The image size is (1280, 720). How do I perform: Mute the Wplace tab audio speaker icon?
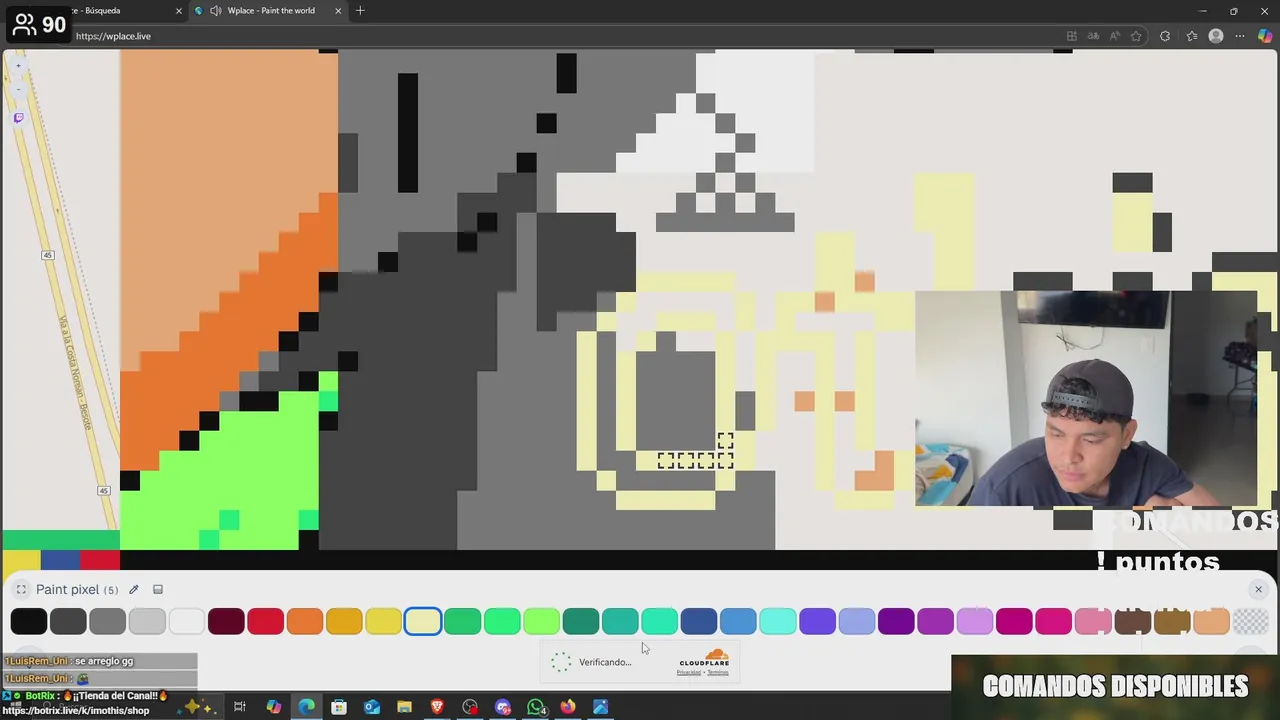pos(215,11)
